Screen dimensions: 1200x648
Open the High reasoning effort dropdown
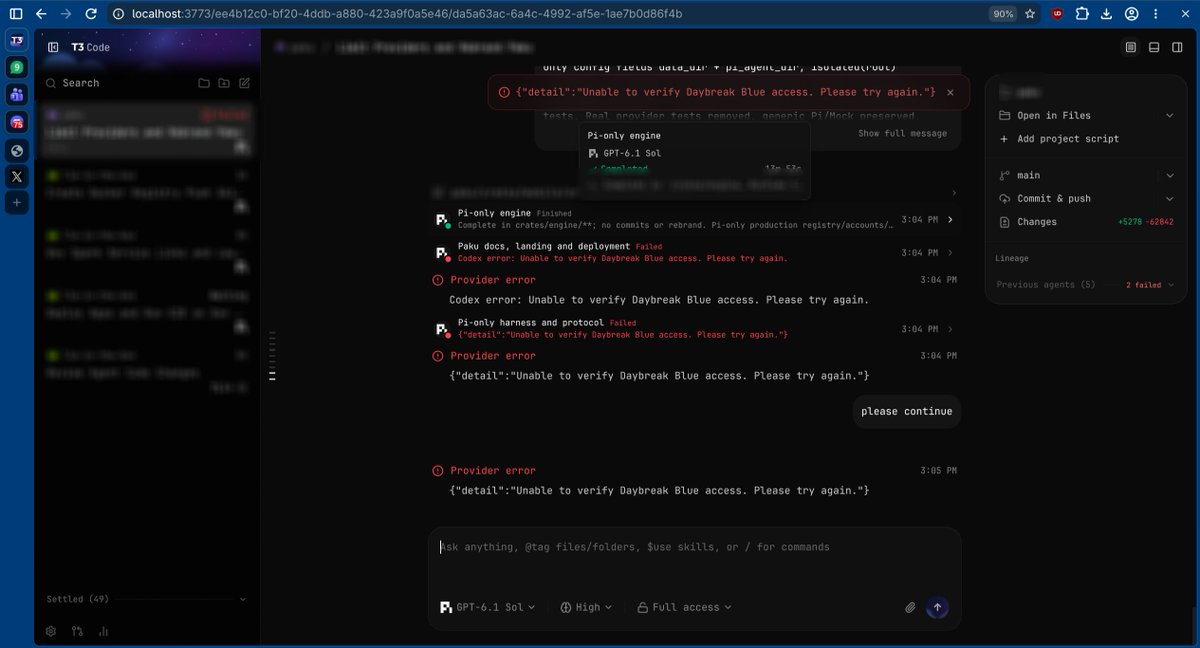[586, 607]
